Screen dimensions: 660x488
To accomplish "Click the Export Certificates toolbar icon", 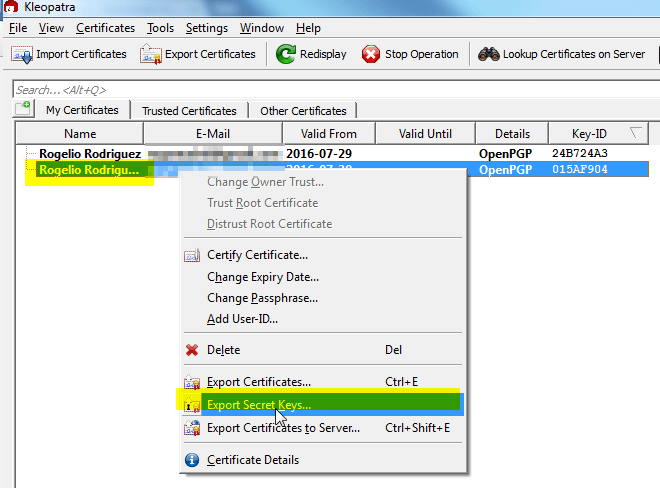I will (151, 54).
